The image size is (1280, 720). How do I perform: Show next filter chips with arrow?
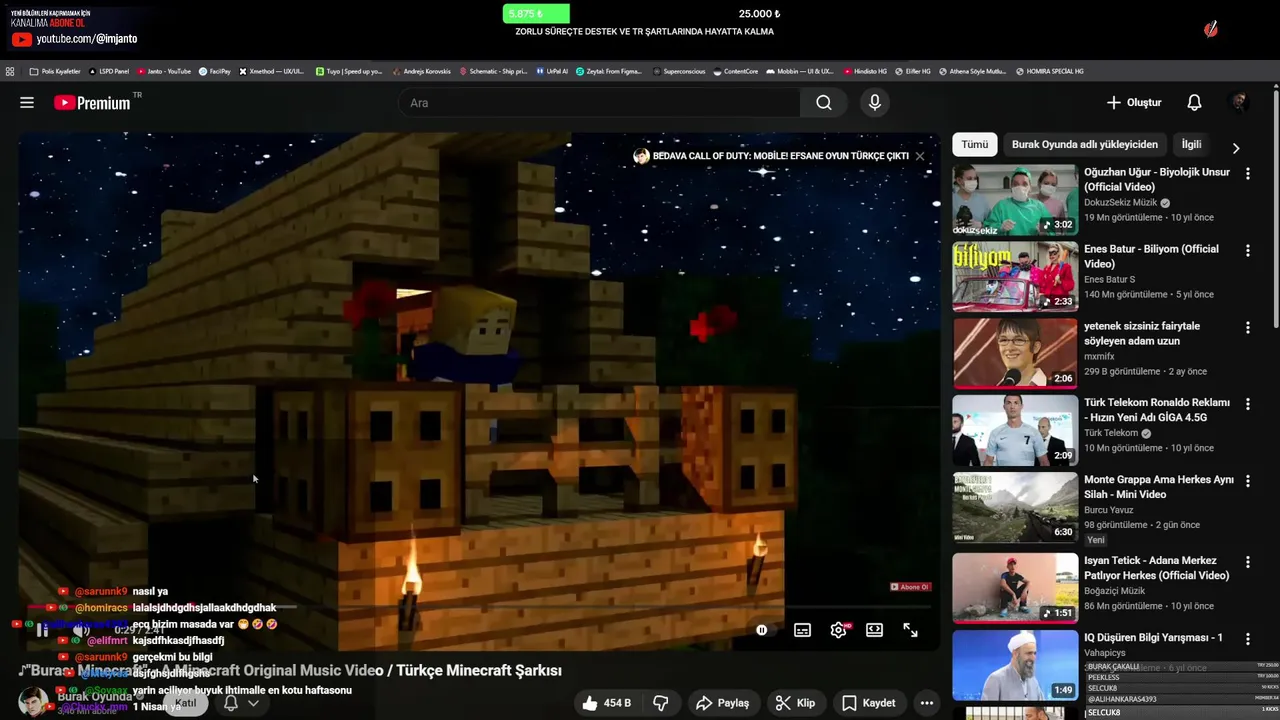point(1236,148)
